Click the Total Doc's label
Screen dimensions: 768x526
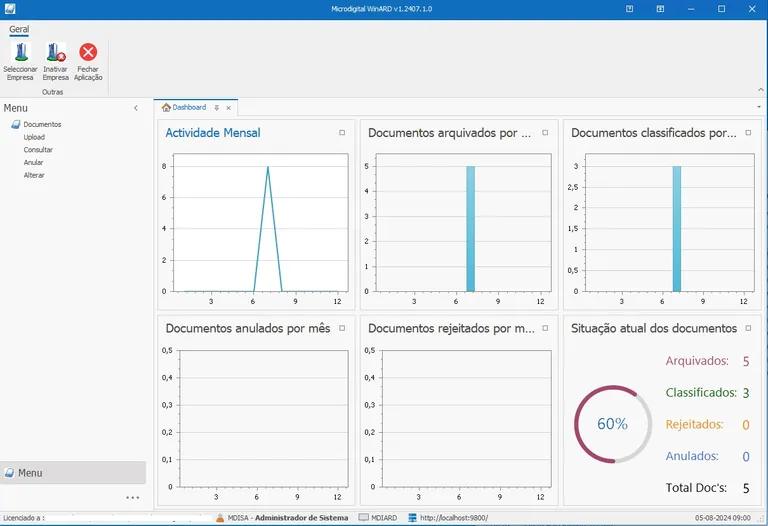[696, 488]
